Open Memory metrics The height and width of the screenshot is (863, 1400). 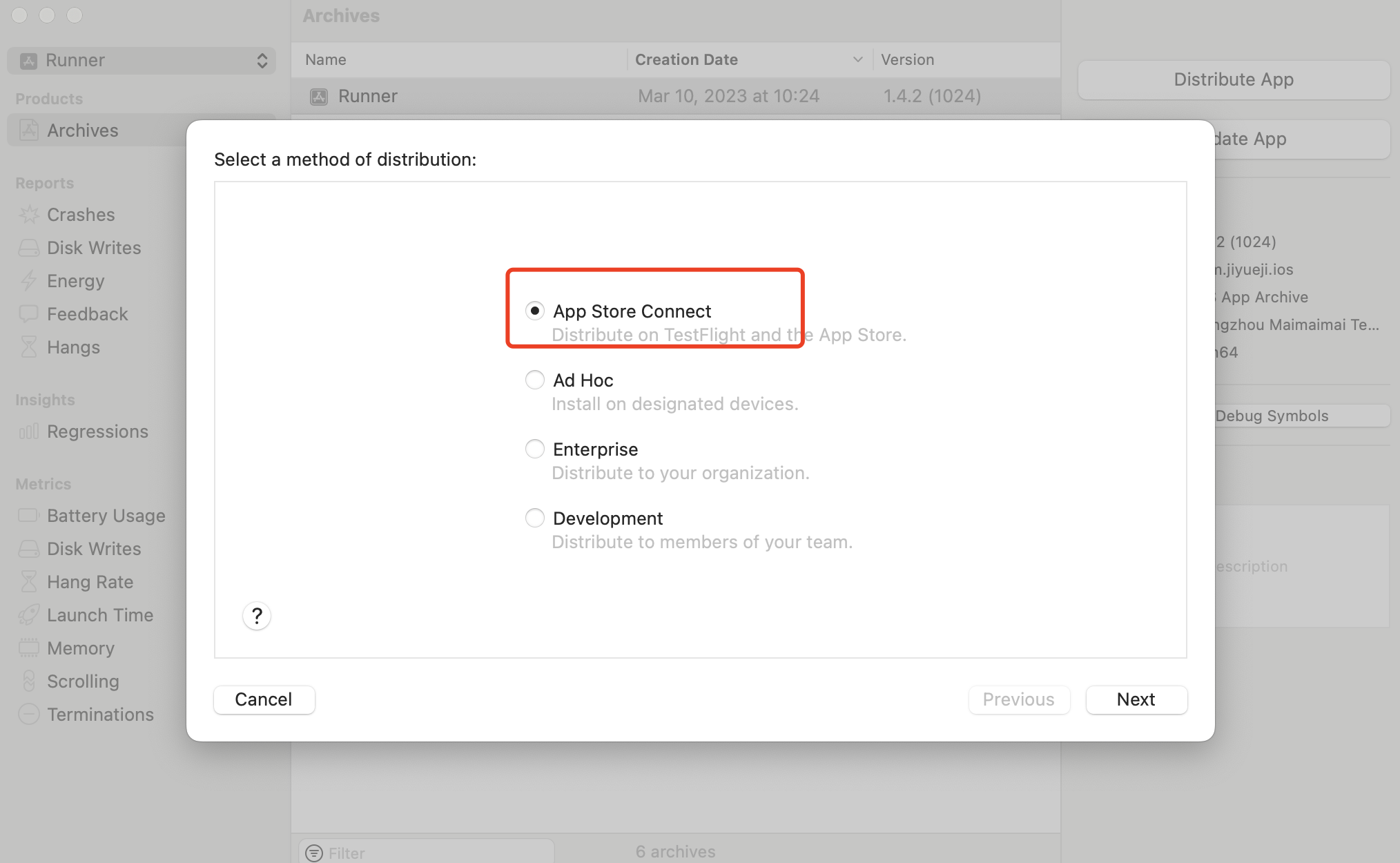click(81, 648)
